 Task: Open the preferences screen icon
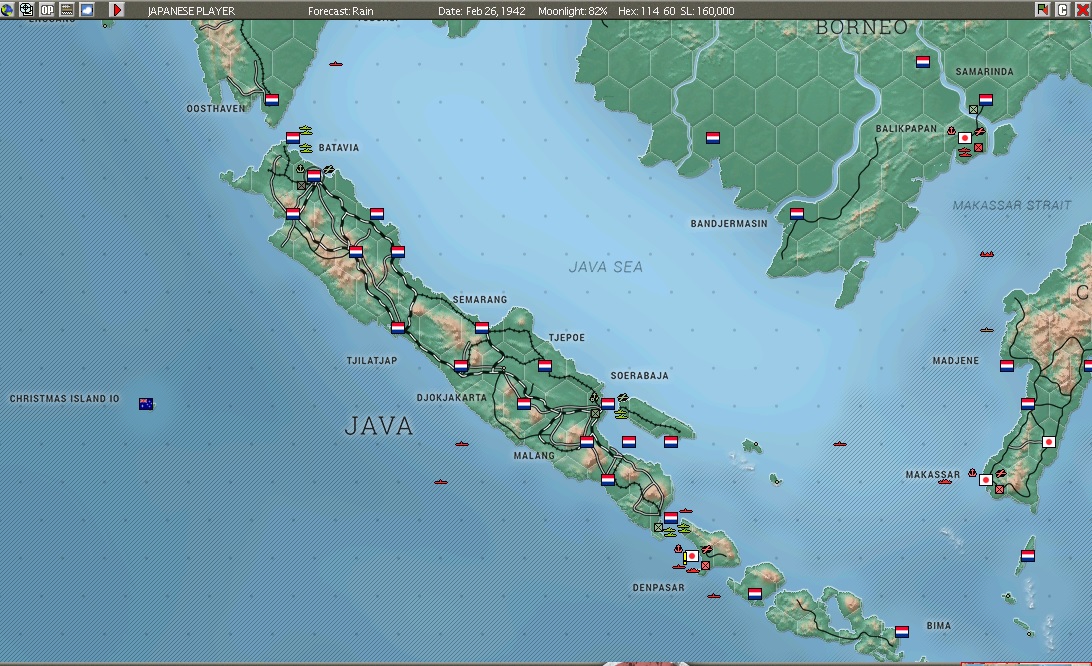[66, 9]
